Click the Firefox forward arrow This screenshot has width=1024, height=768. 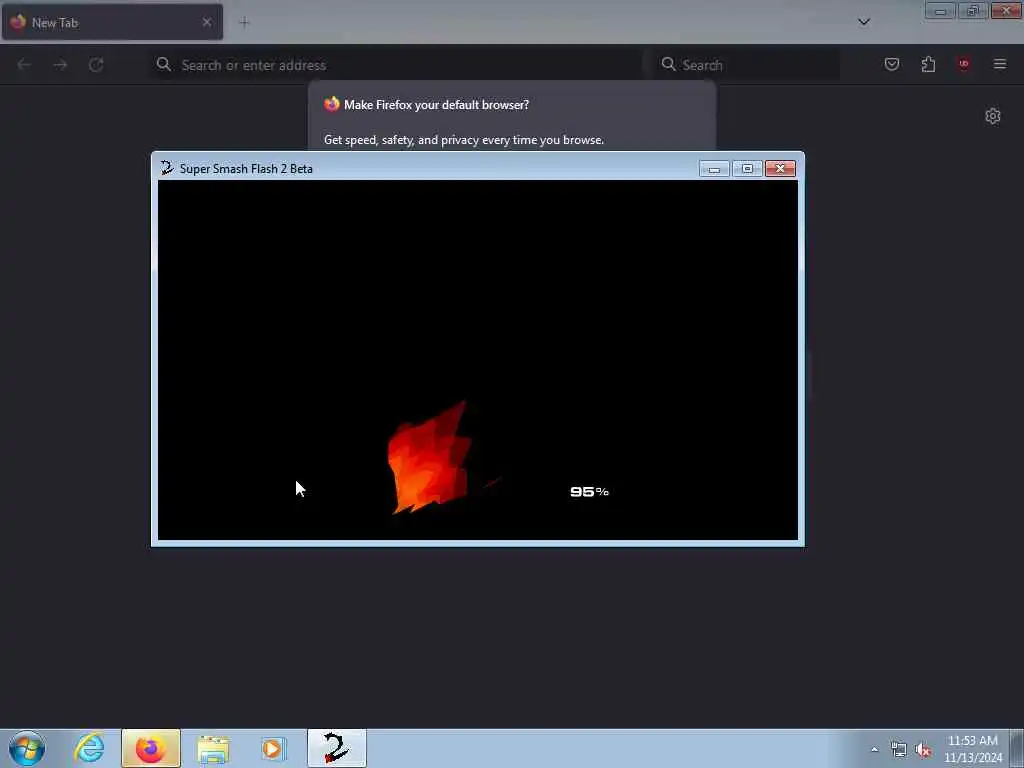tap(60, 65)
